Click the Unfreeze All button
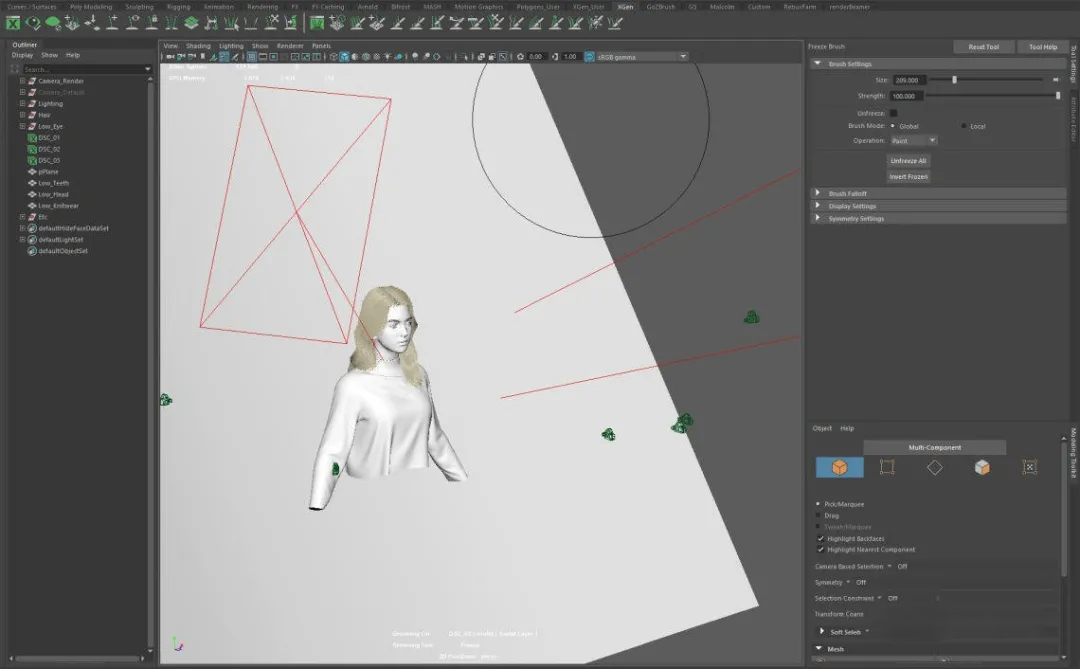 [908, 161]
